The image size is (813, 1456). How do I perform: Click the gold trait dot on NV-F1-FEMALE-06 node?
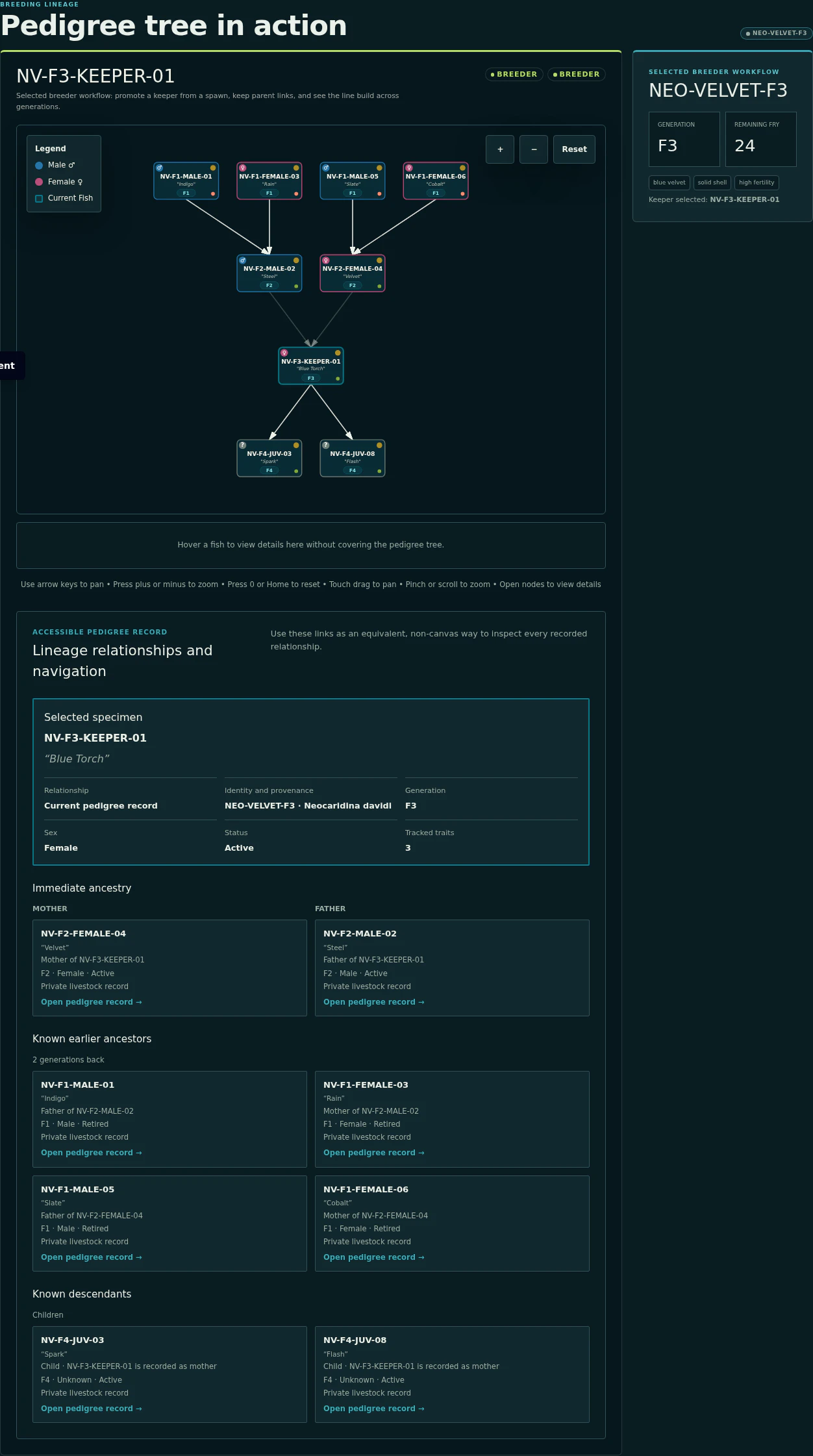tap(462, 168)
